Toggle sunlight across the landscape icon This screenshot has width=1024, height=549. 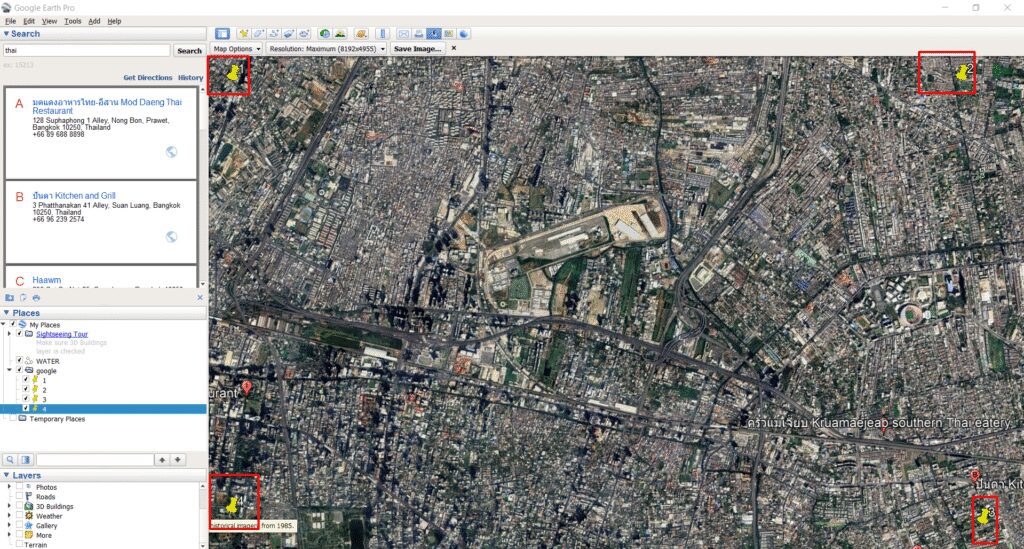click(340, 33)
